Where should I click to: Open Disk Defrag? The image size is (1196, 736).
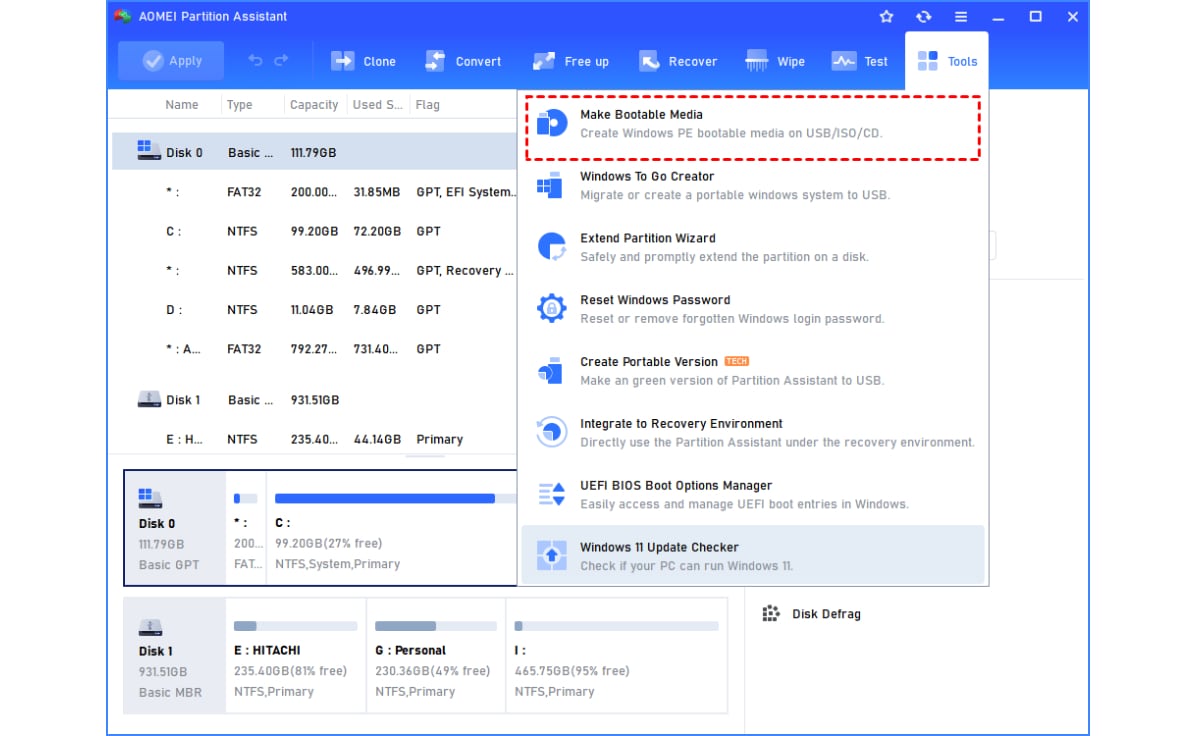click(812, 613)
